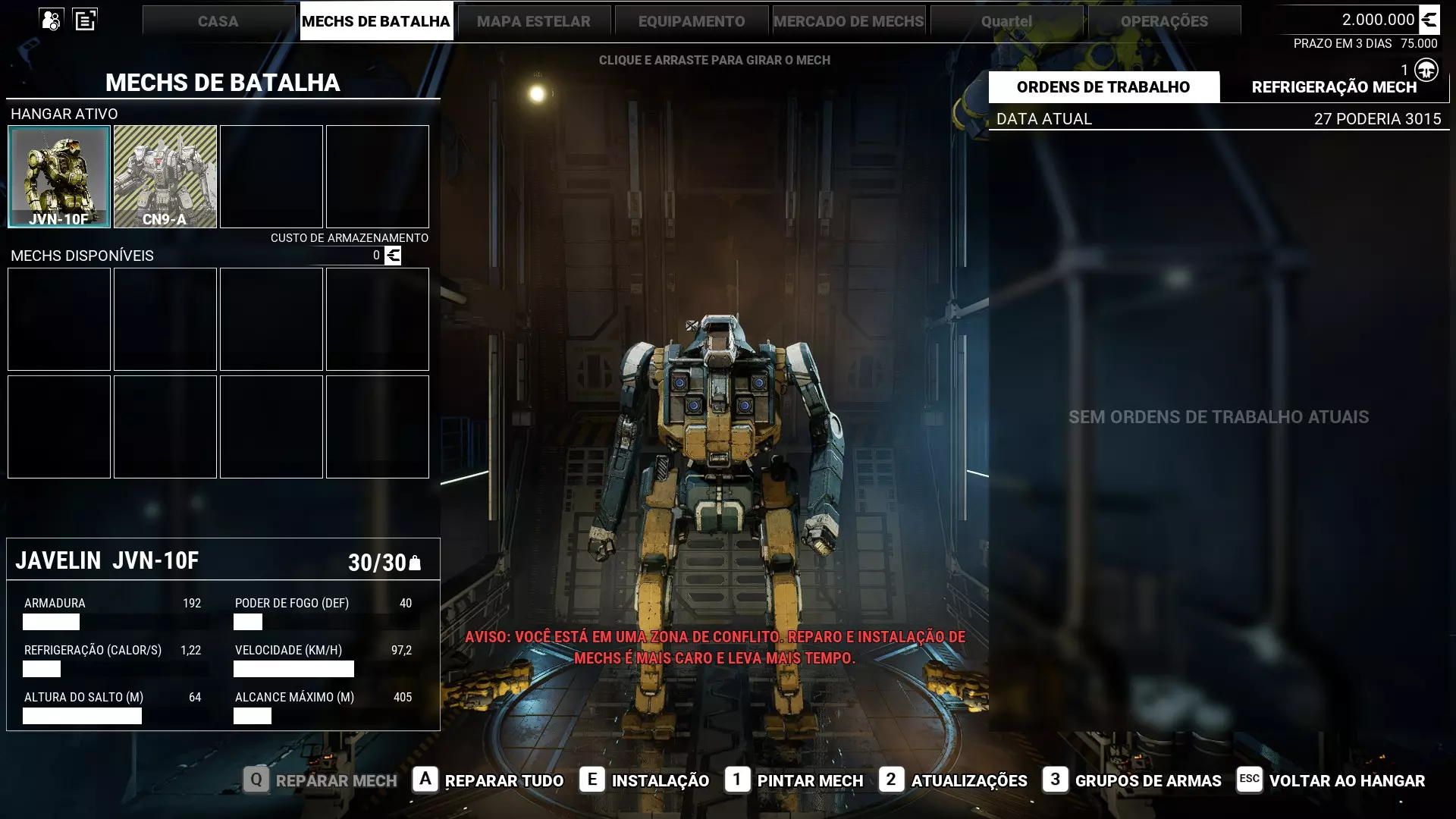Click the skull reputation icon

pyautogui.click(x=1426, y=70)
